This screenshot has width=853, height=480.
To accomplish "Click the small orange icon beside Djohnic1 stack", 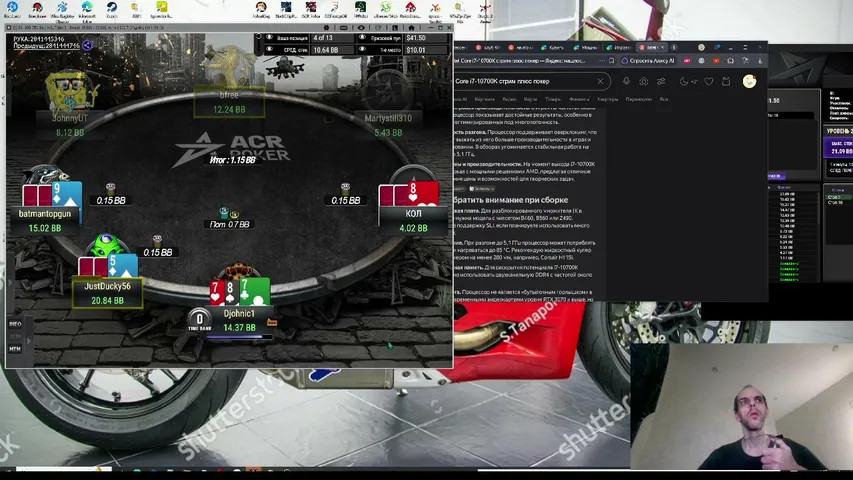I will coord(272,323).
